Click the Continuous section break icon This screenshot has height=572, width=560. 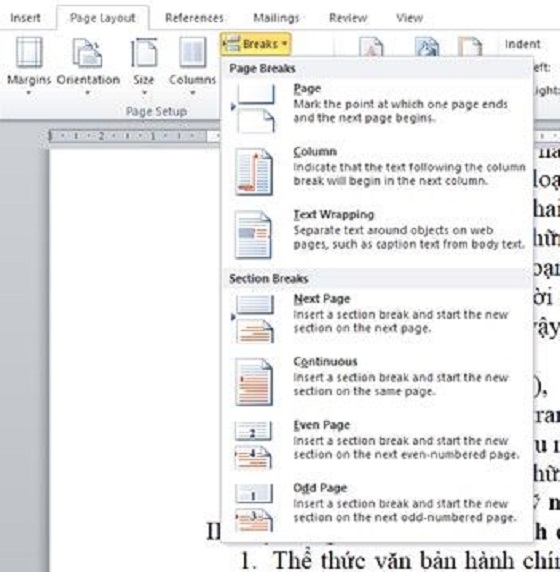254,382
